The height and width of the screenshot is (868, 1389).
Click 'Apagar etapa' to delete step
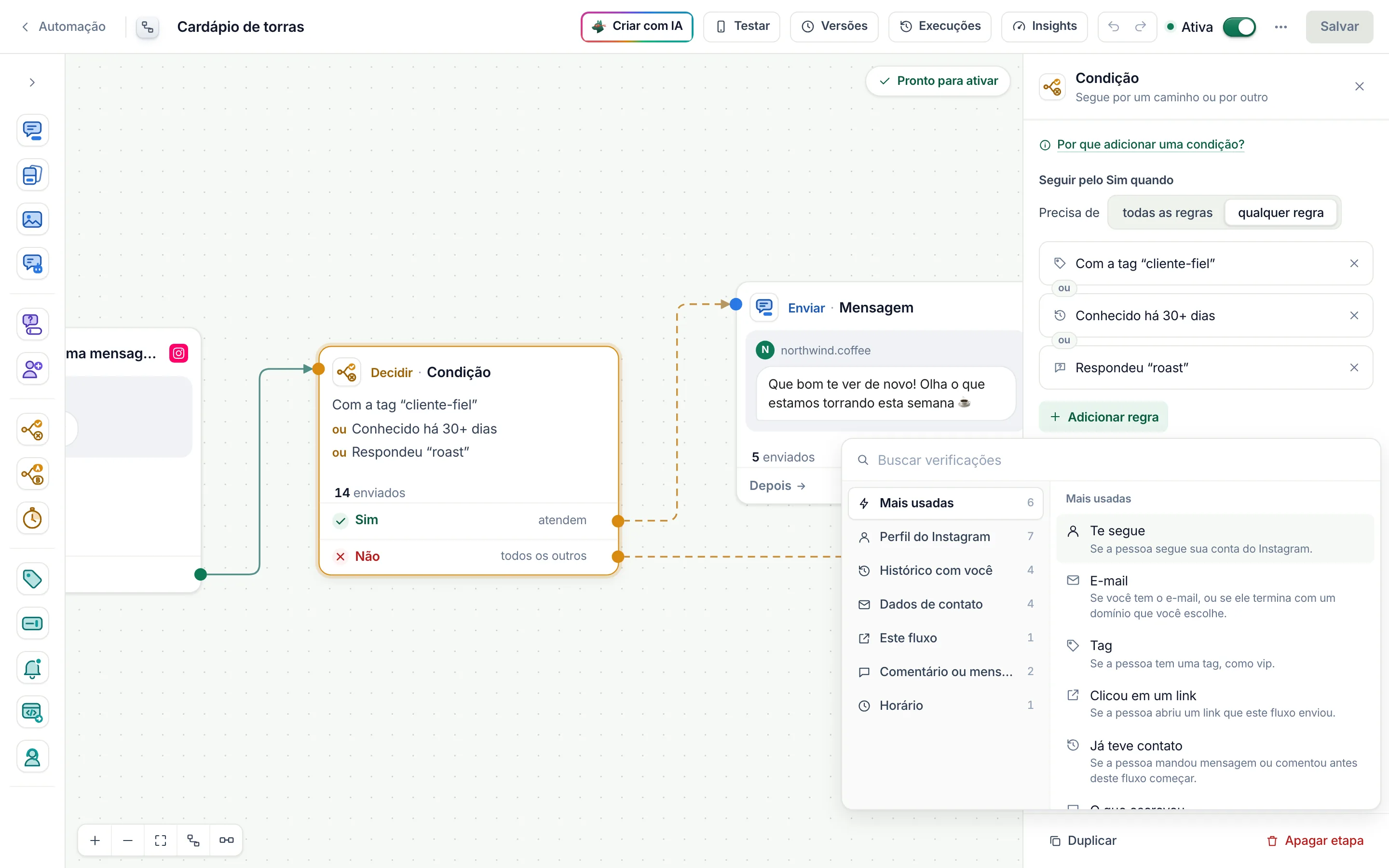(1314, 841)
